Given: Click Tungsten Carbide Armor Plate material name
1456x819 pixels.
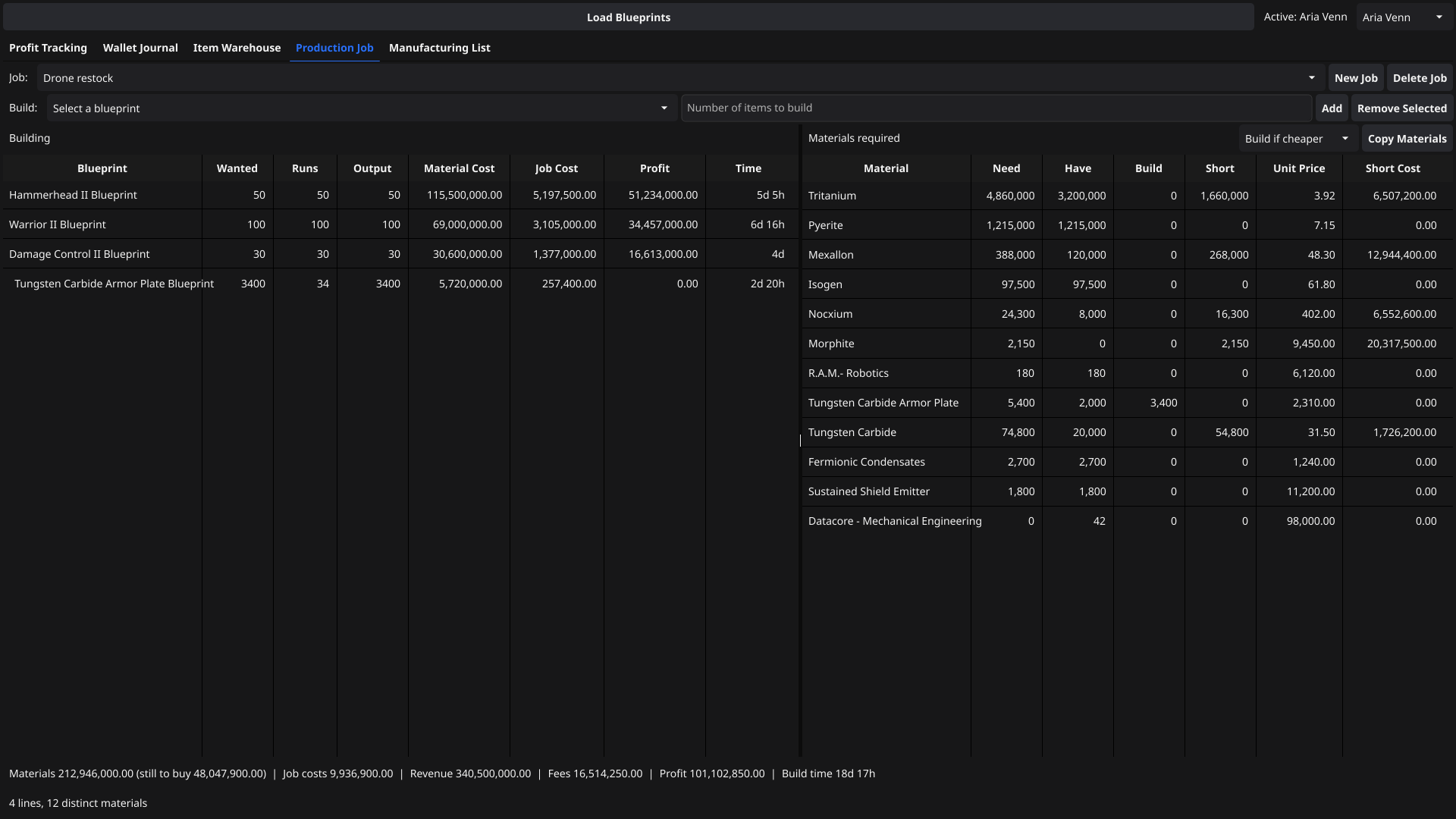Looking at the screenshot, I should 883,403.
